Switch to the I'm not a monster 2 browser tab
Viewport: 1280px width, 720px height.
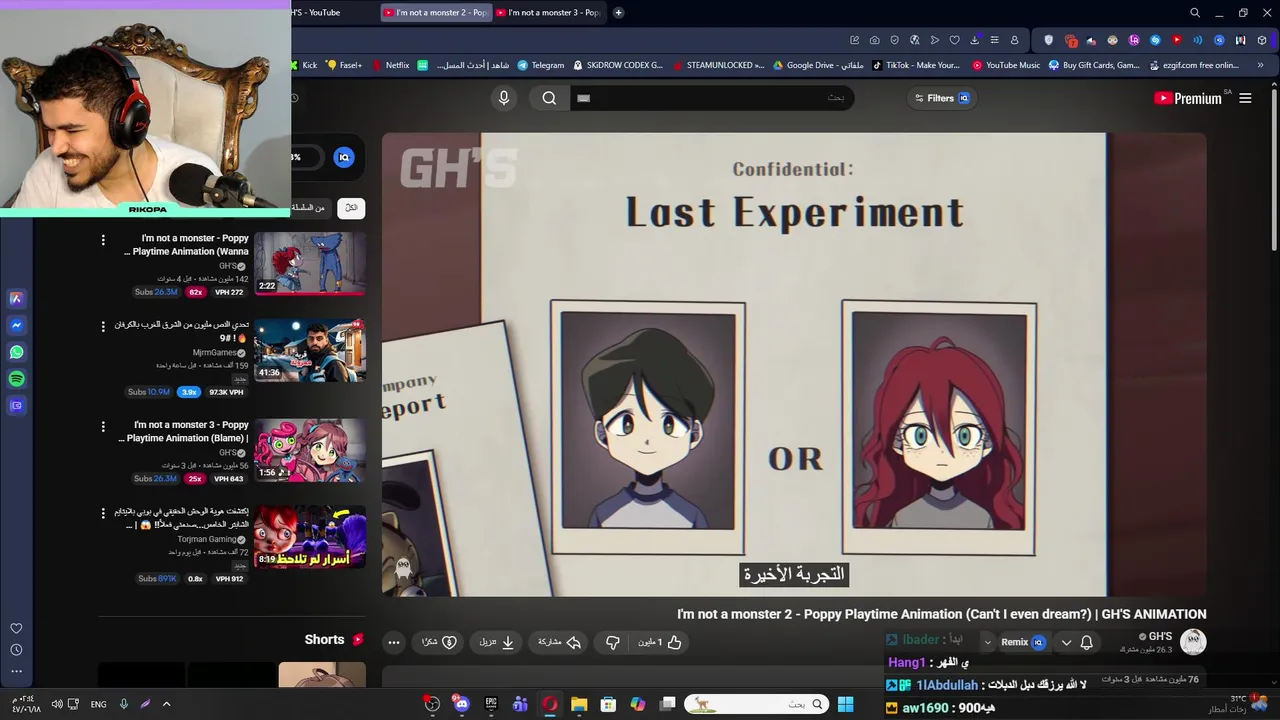(436, 12)
